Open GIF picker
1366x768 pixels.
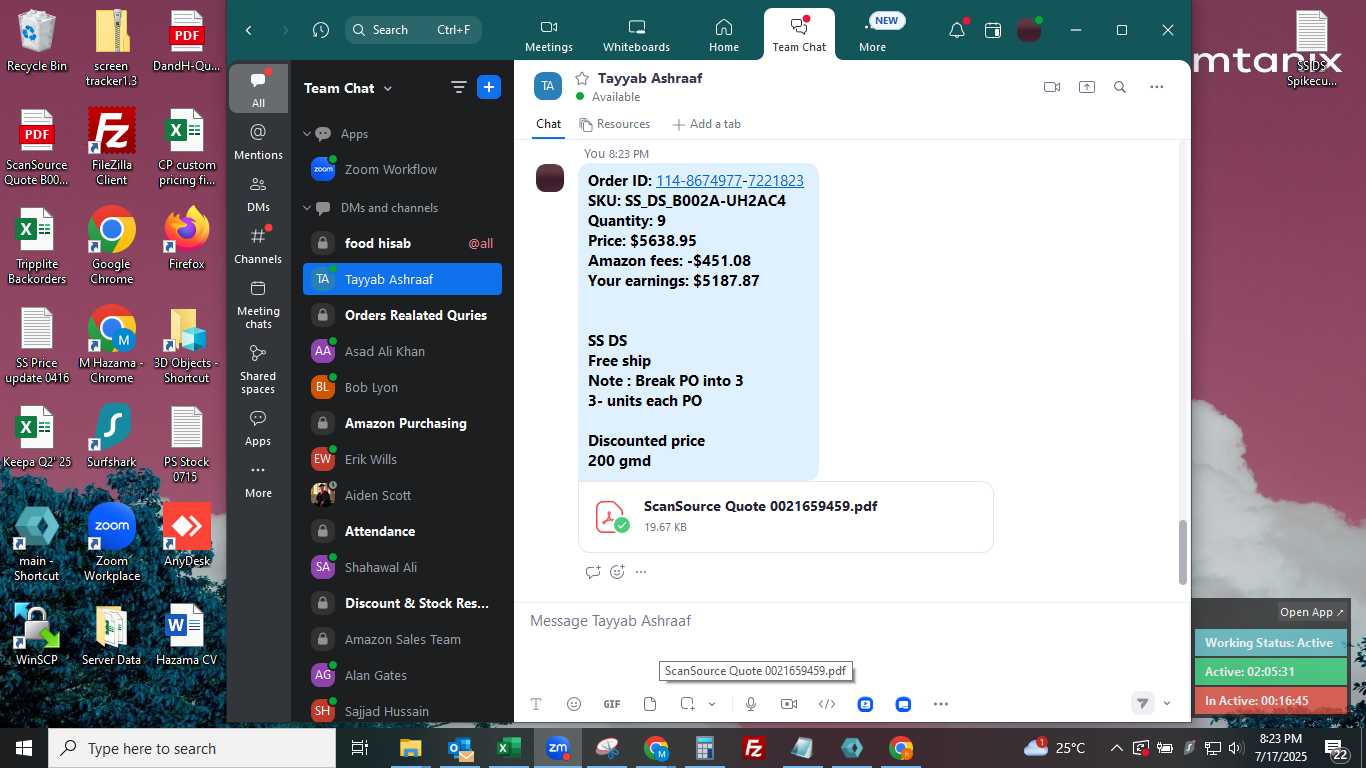coord(612,704)
